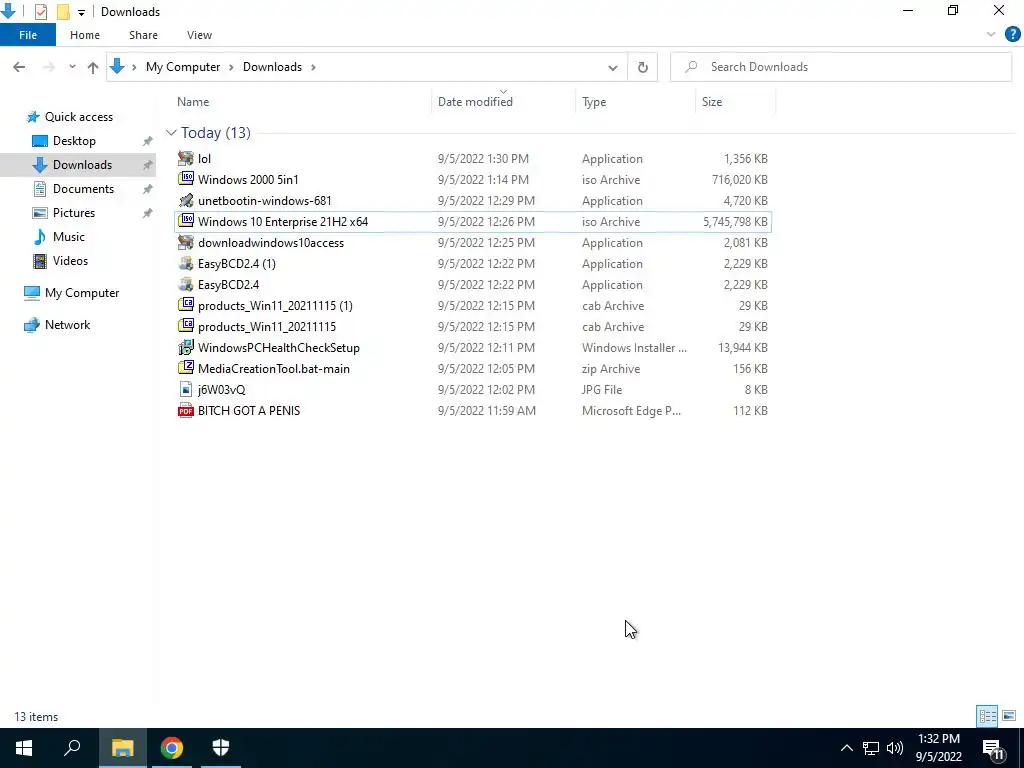Click the products_Win11_20211115 (1) cab icon
The height and width of the screenshot is (768, 1024).
[x=186, y=305]
